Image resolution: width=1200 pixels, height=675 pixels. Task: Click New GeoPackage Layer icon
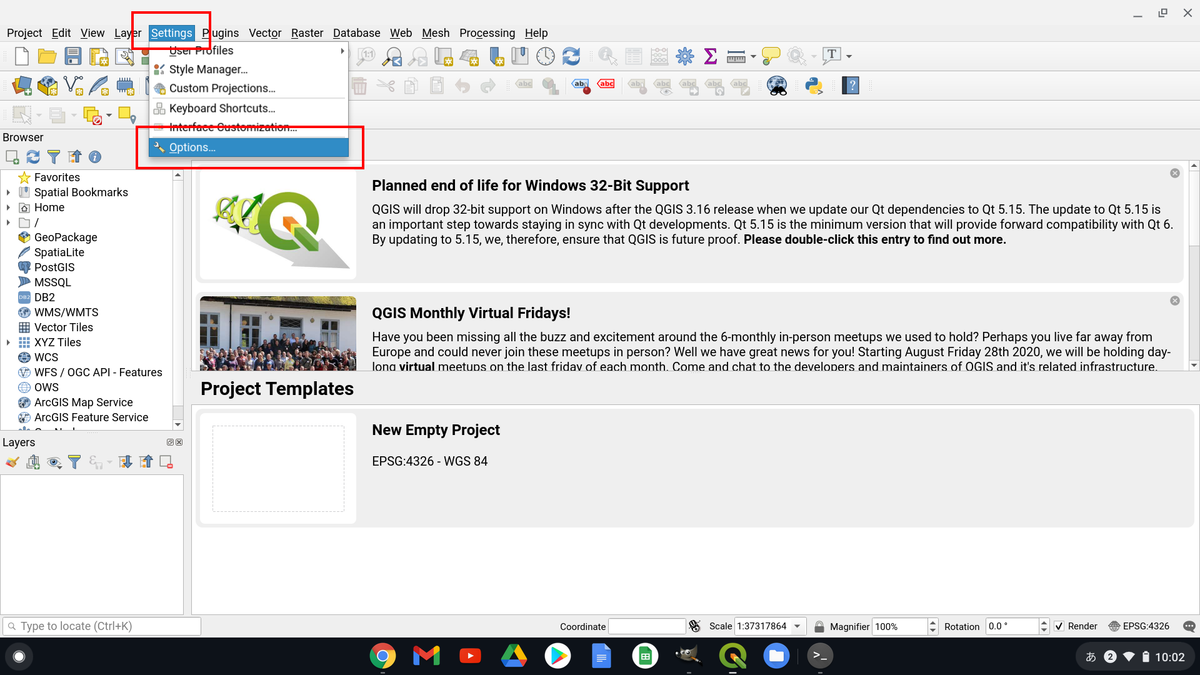tap(47, 86)
